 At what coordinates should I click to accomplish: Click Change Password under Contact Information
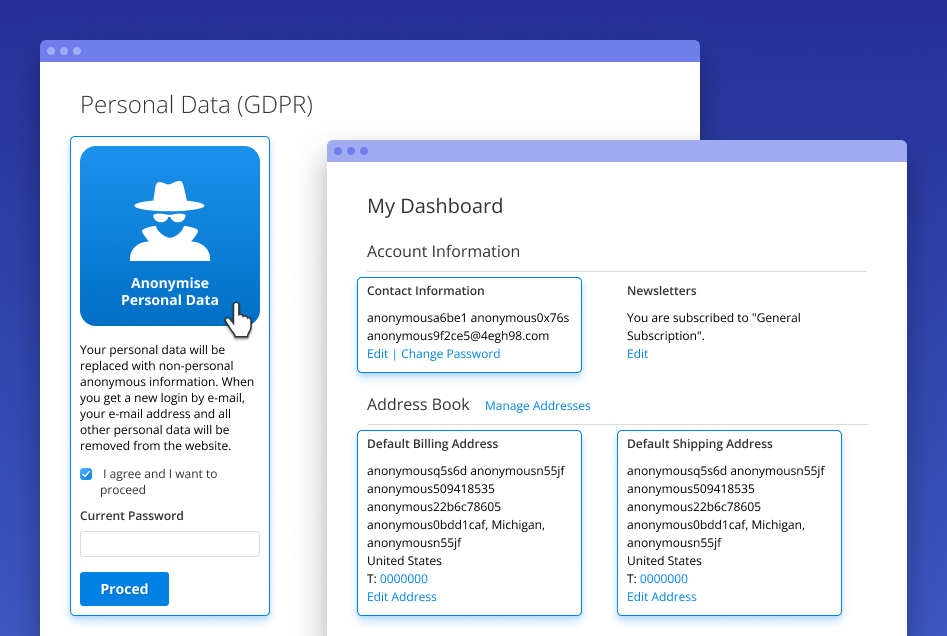pos(450,353)
